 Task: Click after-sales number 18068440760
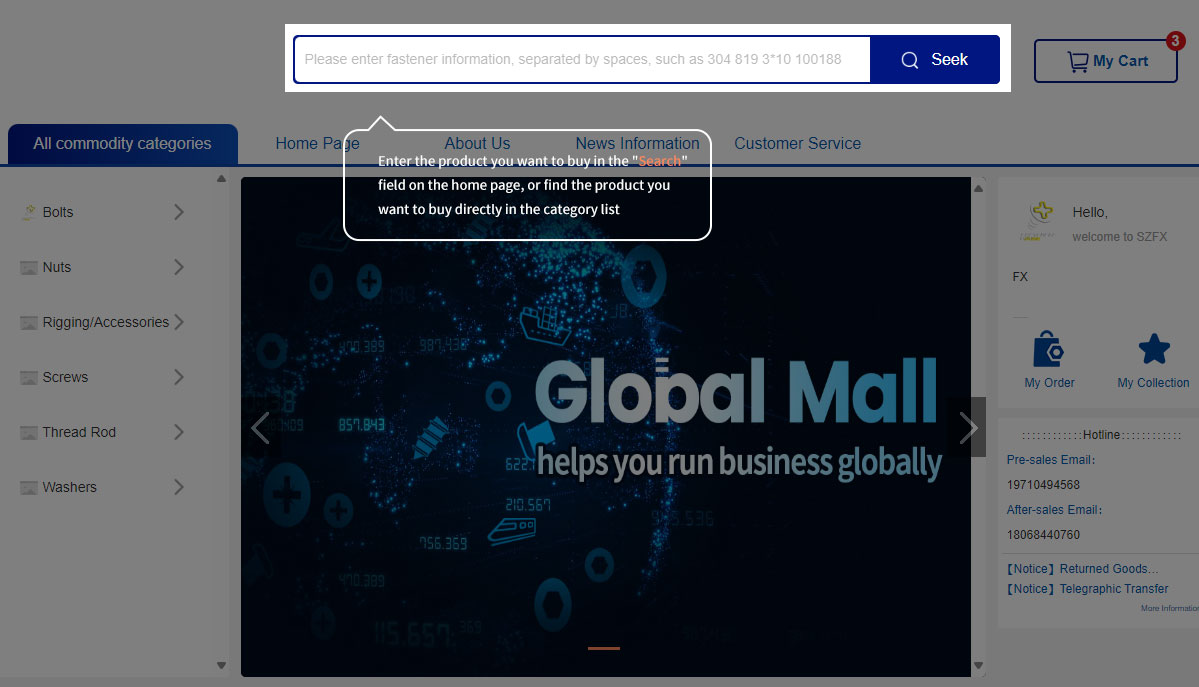pyautogui.click(x=1043, y=535)
